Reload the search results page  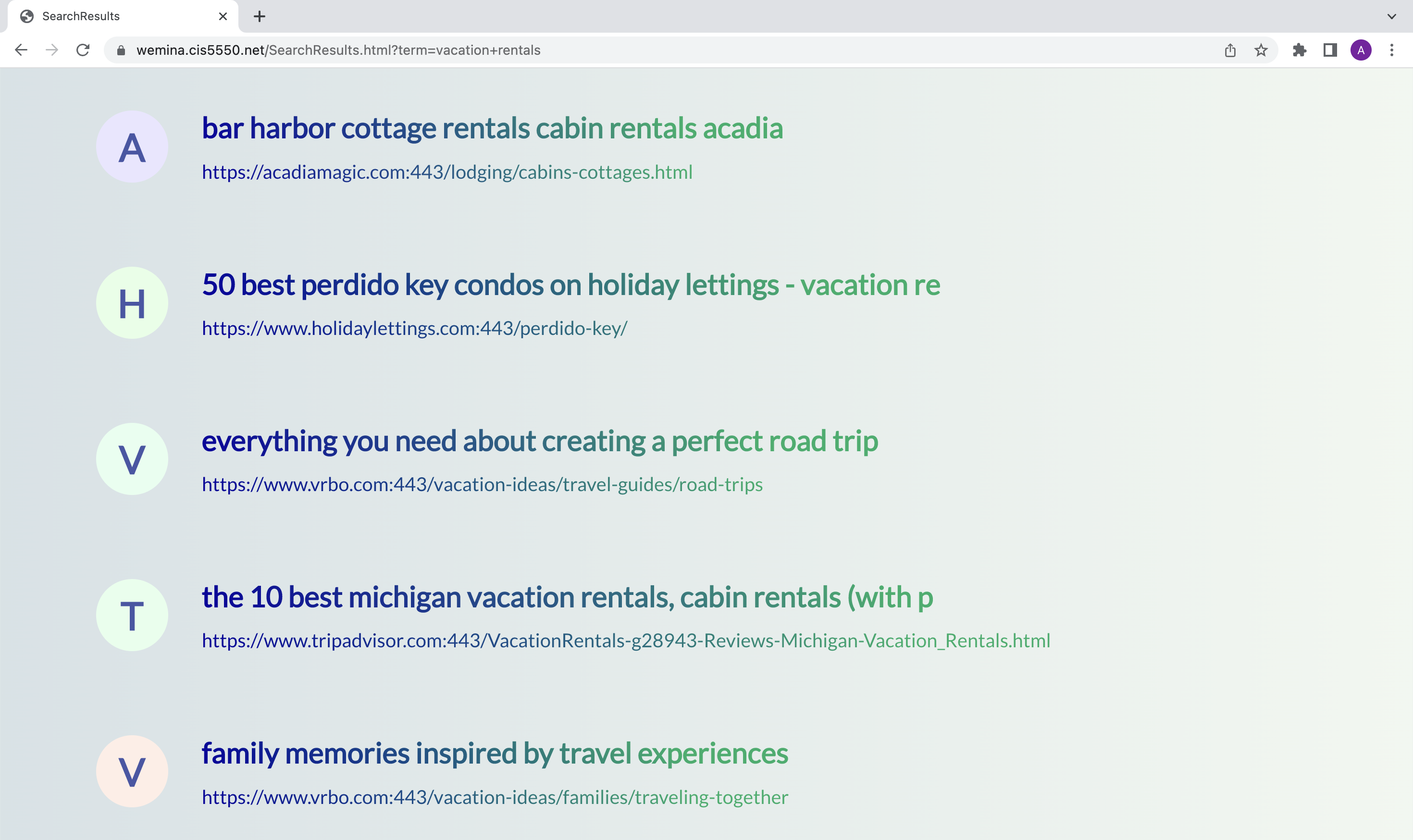(x=83, y=50)
